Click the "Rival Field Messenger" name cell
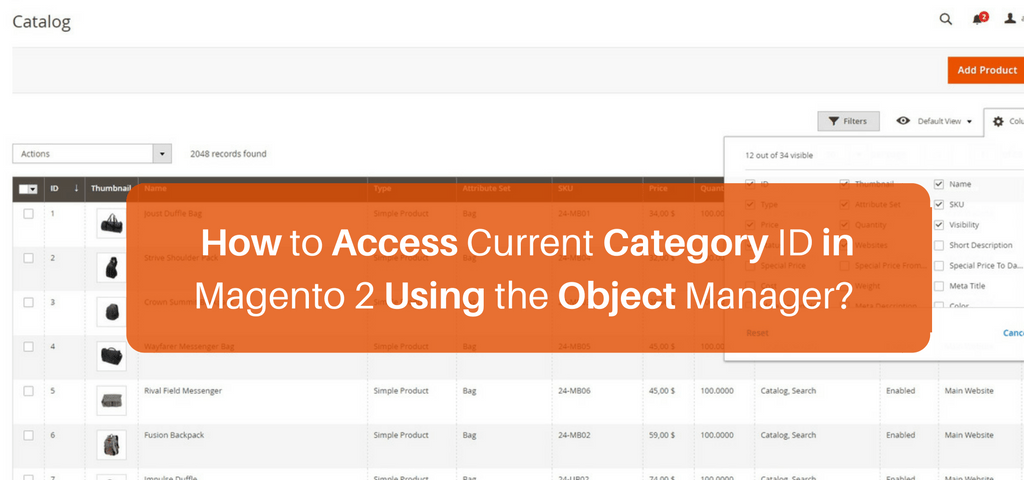 [x=183, y=391]
